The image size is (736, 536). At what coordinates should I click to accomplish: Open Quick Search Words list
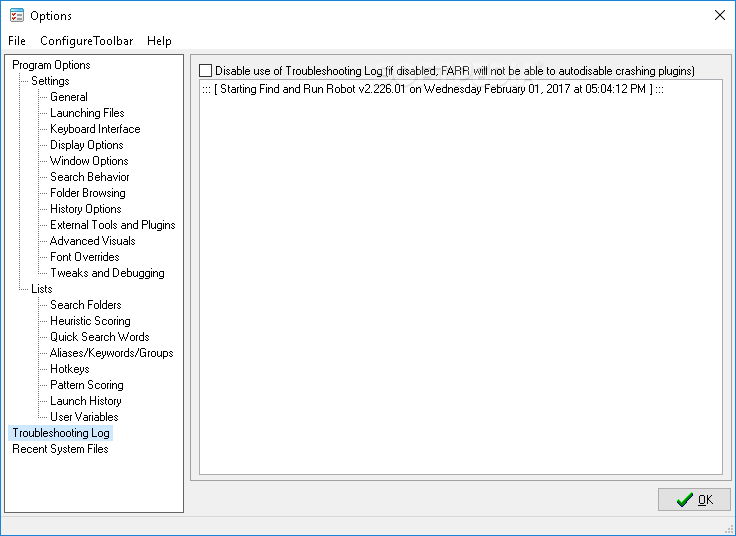click(100, 337)
